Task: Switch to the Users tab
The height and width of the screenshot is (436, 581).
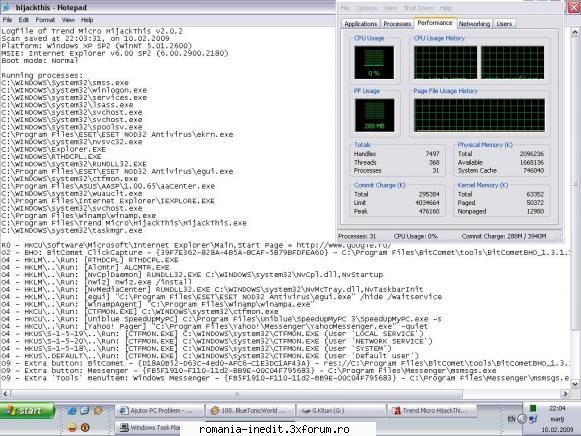Action: pos(504,24)
